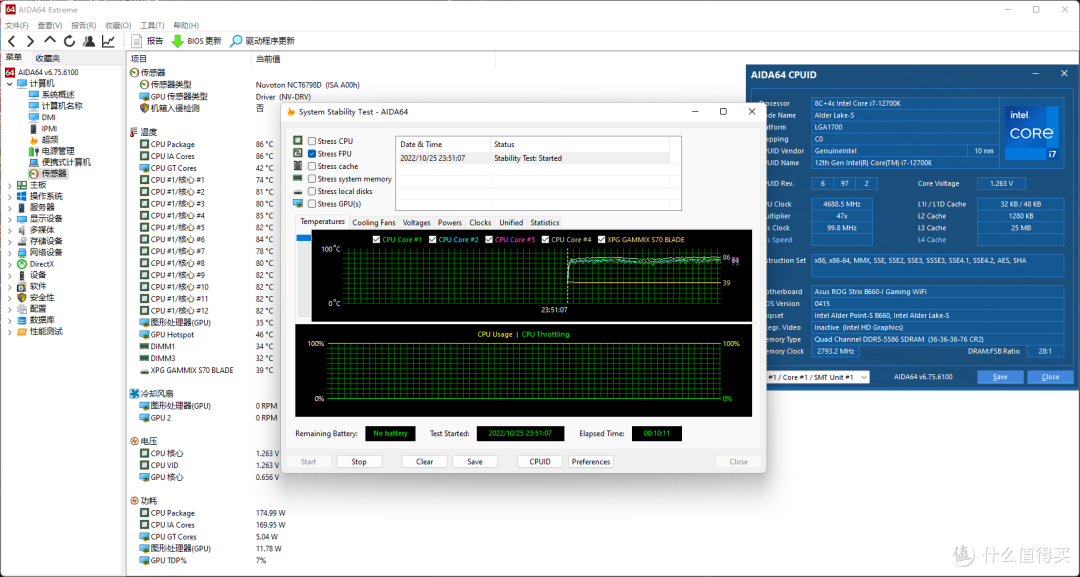Screen dimensions: 1080x577
Task: Click the up navigation arrow icon
Action: [x=50, y=41]
